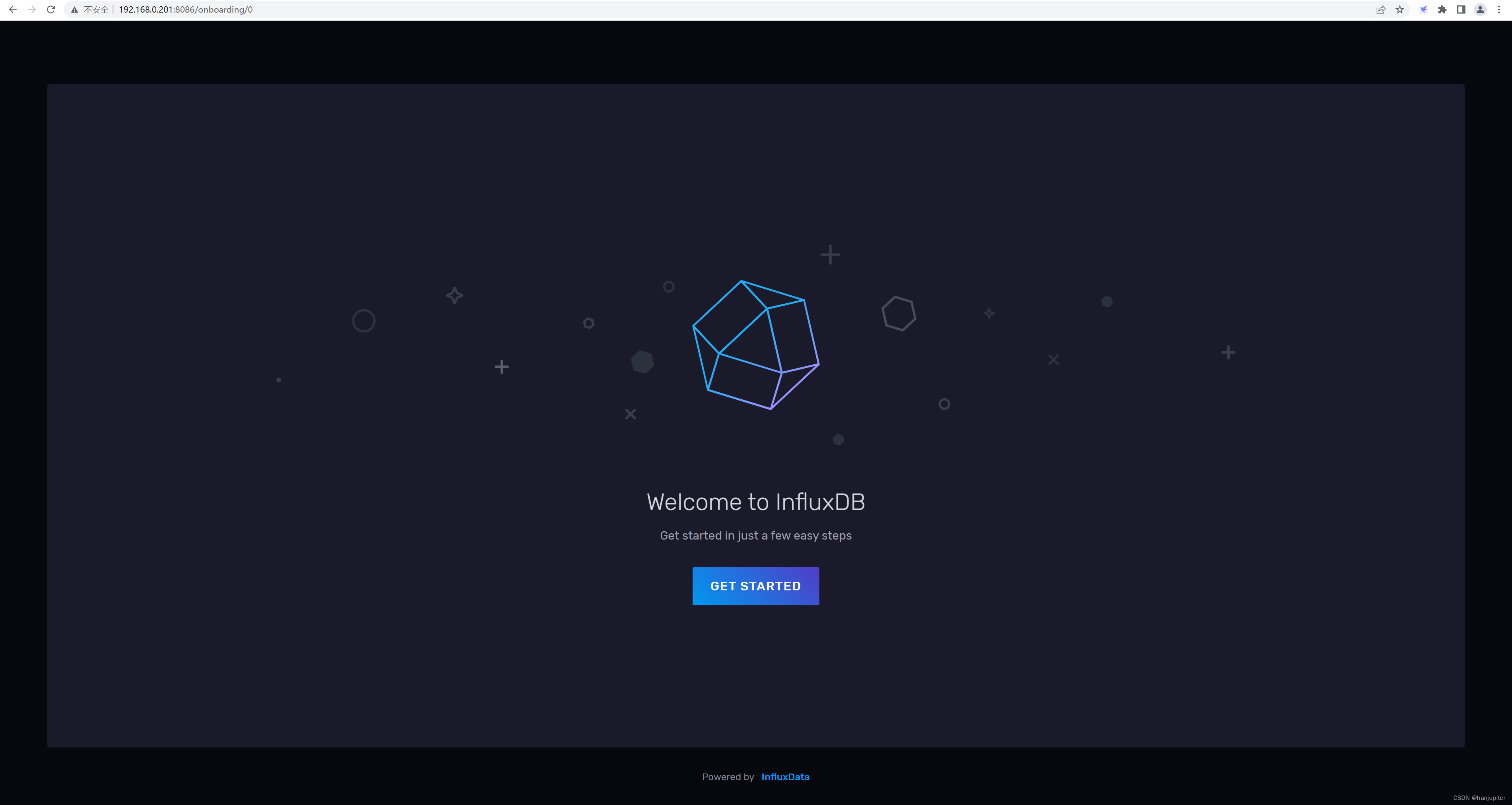Click the large hexagon outline beside the logo

point(899,313)
